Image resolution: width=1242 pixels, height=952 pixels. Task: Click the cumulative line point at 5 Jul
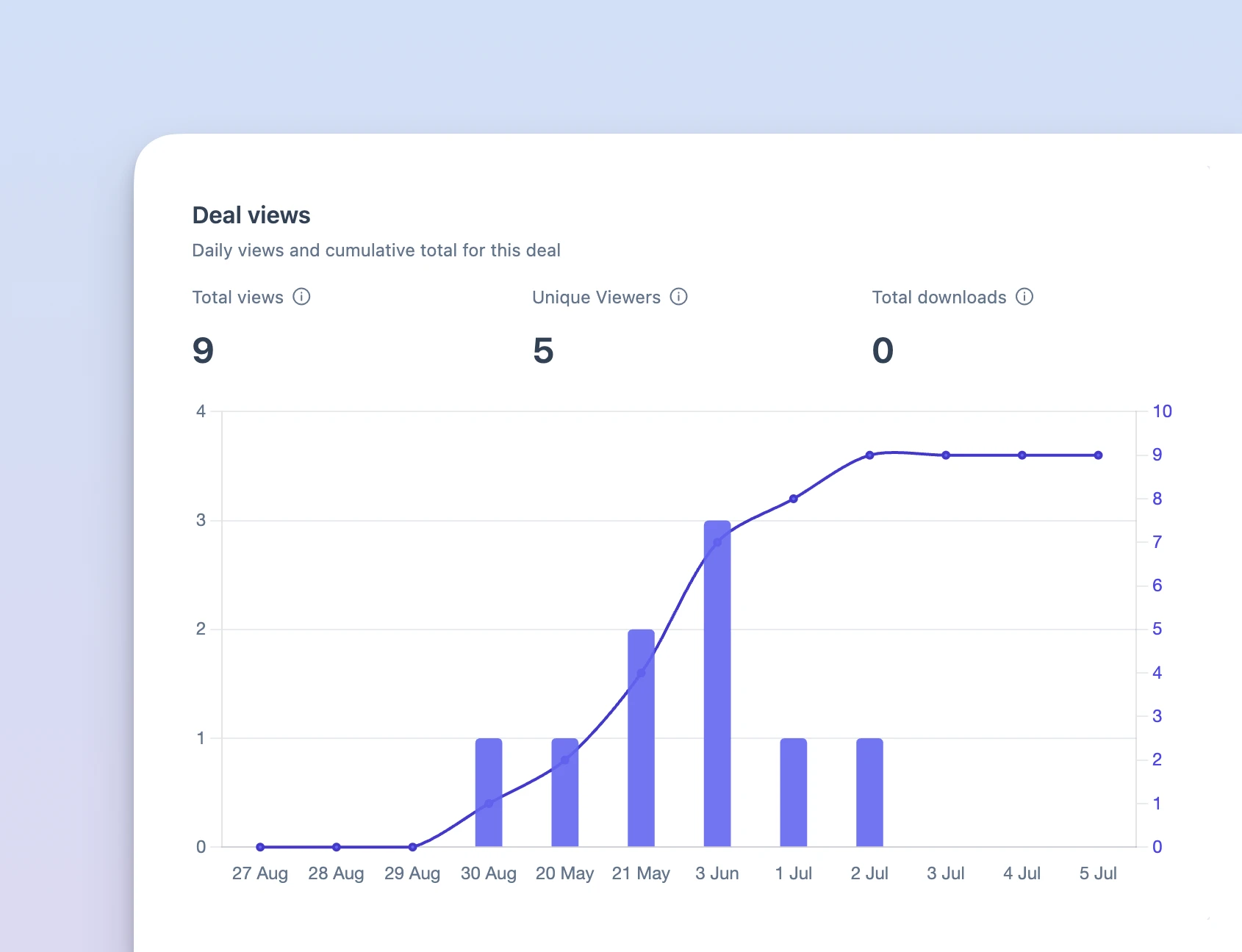point(1098,455)
